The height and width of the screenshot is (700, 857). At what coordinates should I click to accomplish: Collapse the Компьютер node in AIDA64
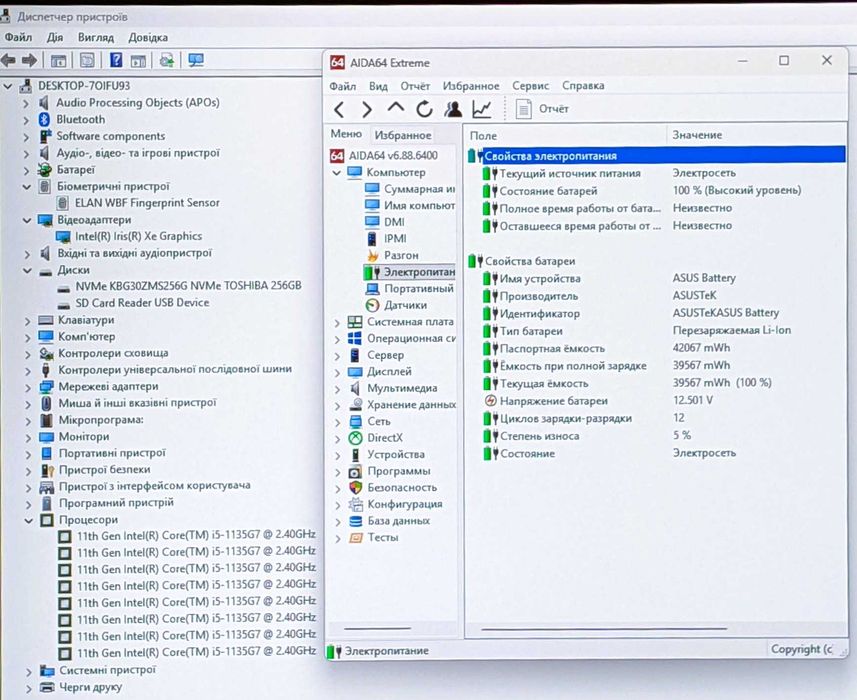337,173
